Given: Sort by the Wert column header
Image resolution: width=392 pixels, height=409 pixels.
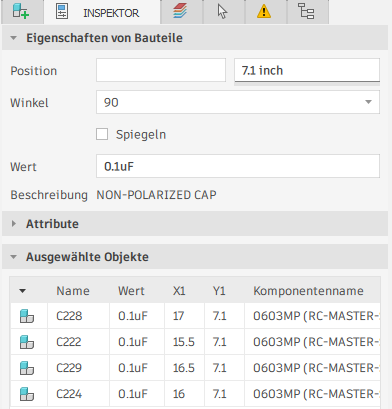Looking at the screenshot, I should tap(131, 291).
